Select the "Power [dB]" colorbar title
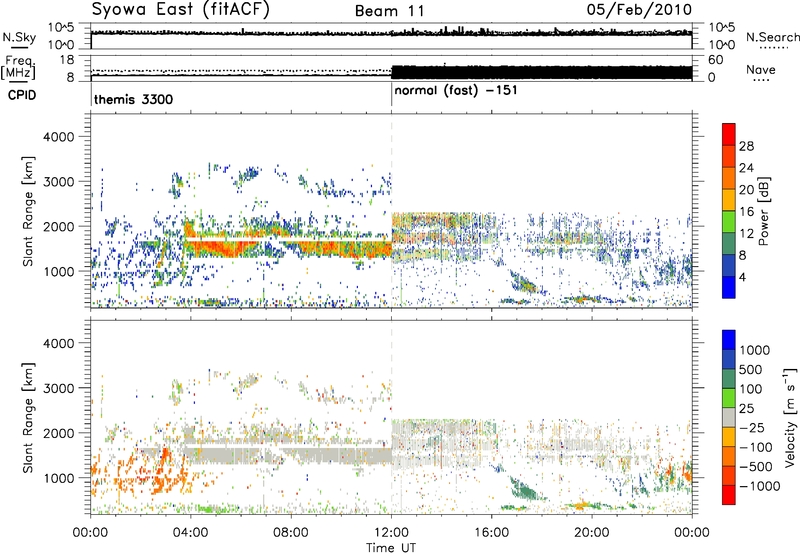Viewport: 800px width, 554px height. pyautogui.click(x=764, y=211)
